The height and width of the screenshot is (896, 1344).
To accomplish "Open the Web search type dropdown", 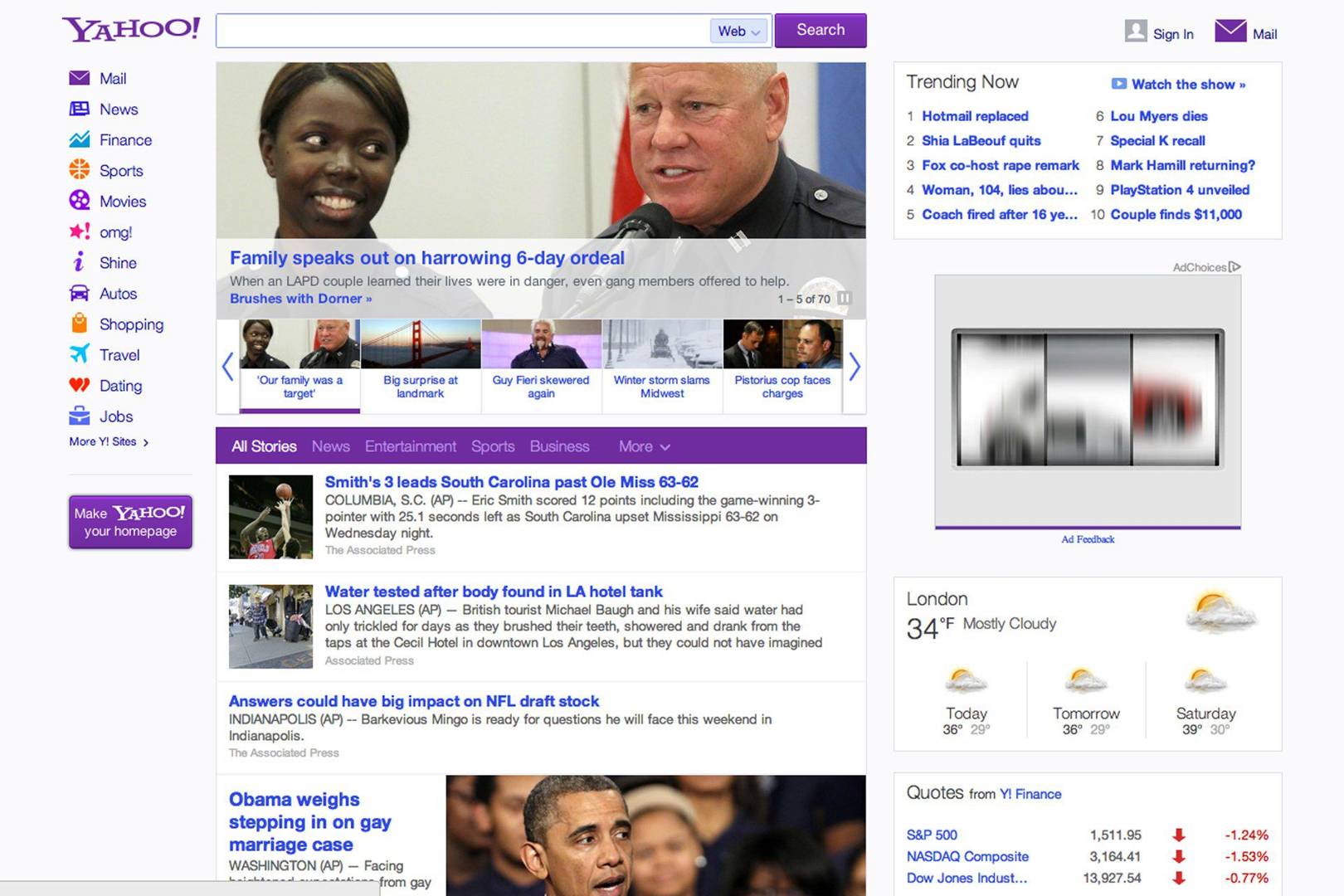I will 739,31.
